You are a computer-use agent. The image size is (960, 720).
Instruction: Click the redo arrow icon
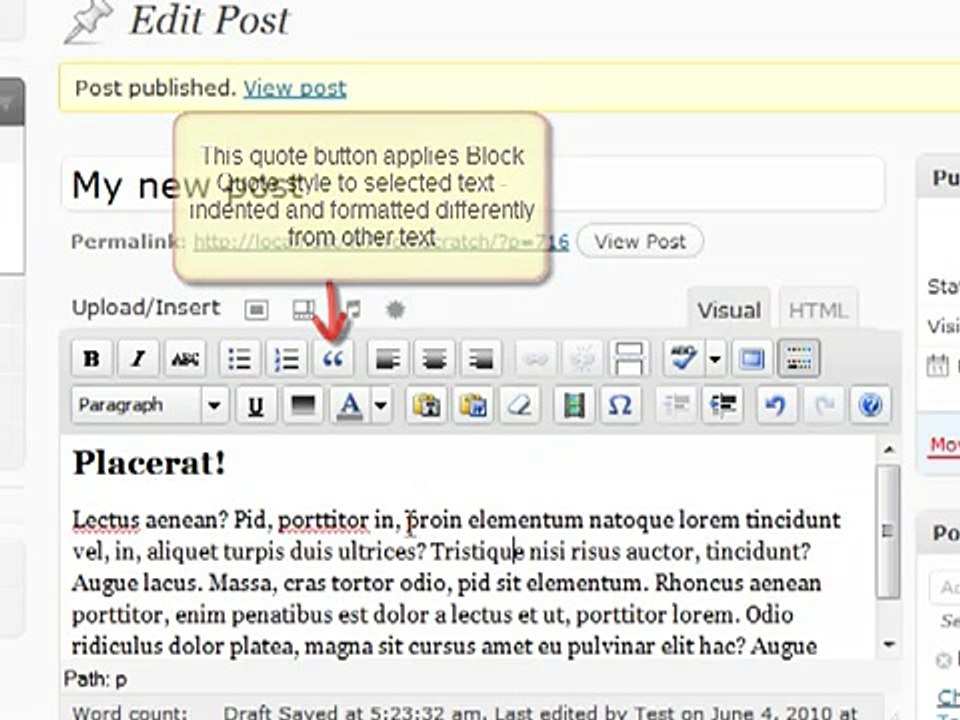[x=823, y=405]
